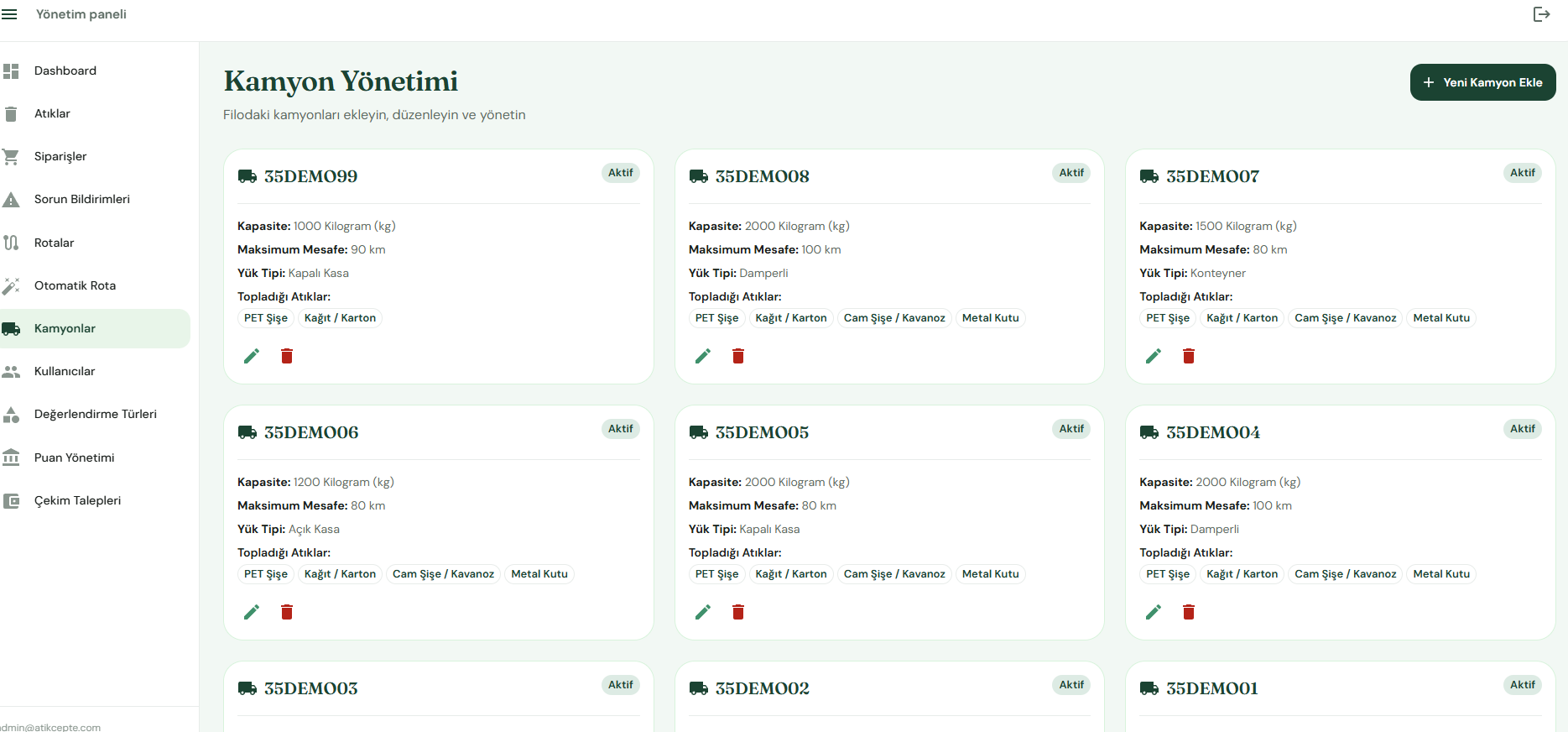The image size is (1568, 732).
Task: Click the Aktif badge on 35DEMO99
Action: (621, 173)
